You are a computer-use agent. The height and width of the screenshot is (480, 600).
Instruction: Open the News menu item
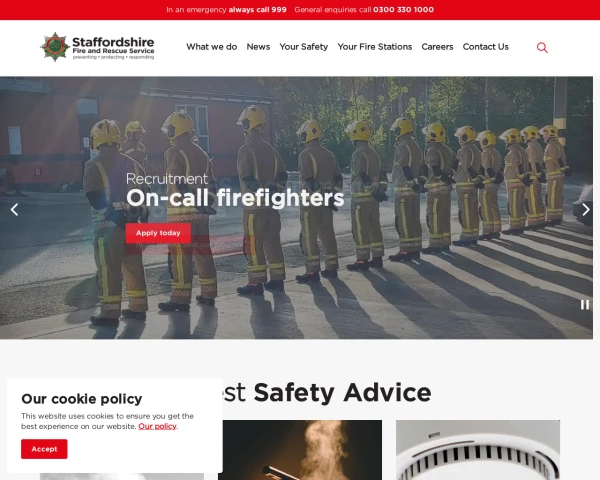tap(258, 47)
